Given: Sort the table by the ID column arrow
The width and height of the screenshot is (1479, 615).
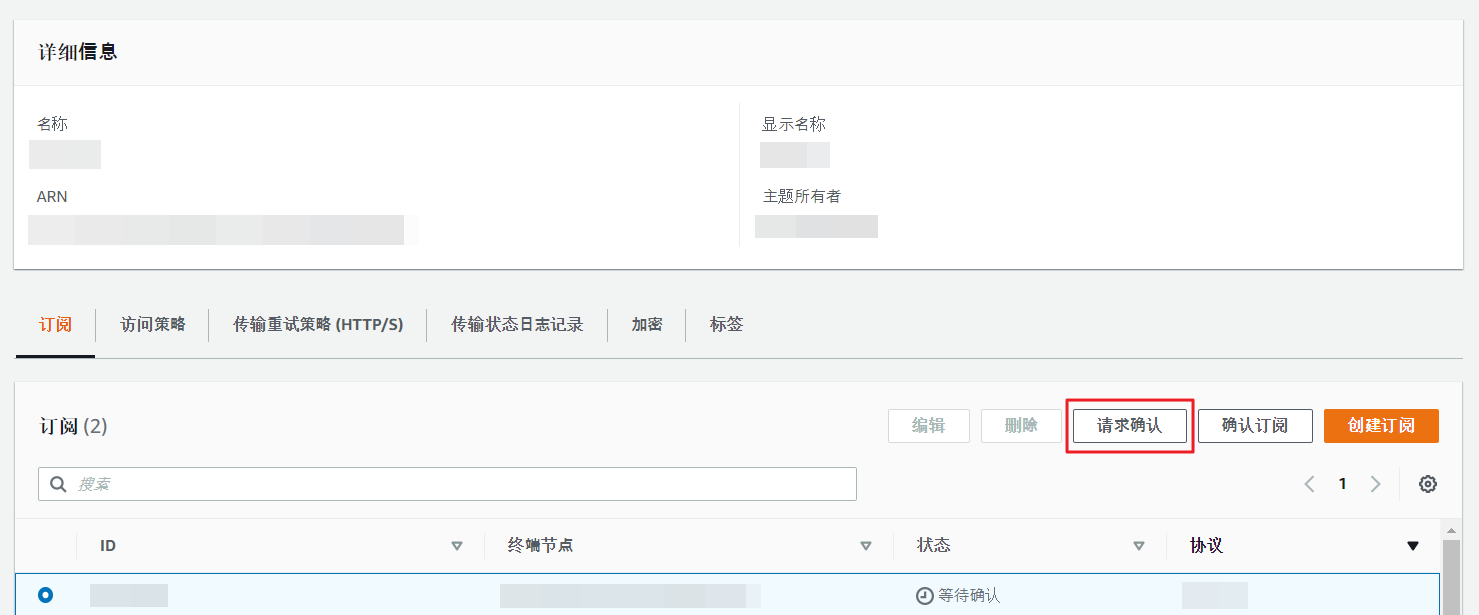Looking at the screenshot, I should (x=457, y=546).
